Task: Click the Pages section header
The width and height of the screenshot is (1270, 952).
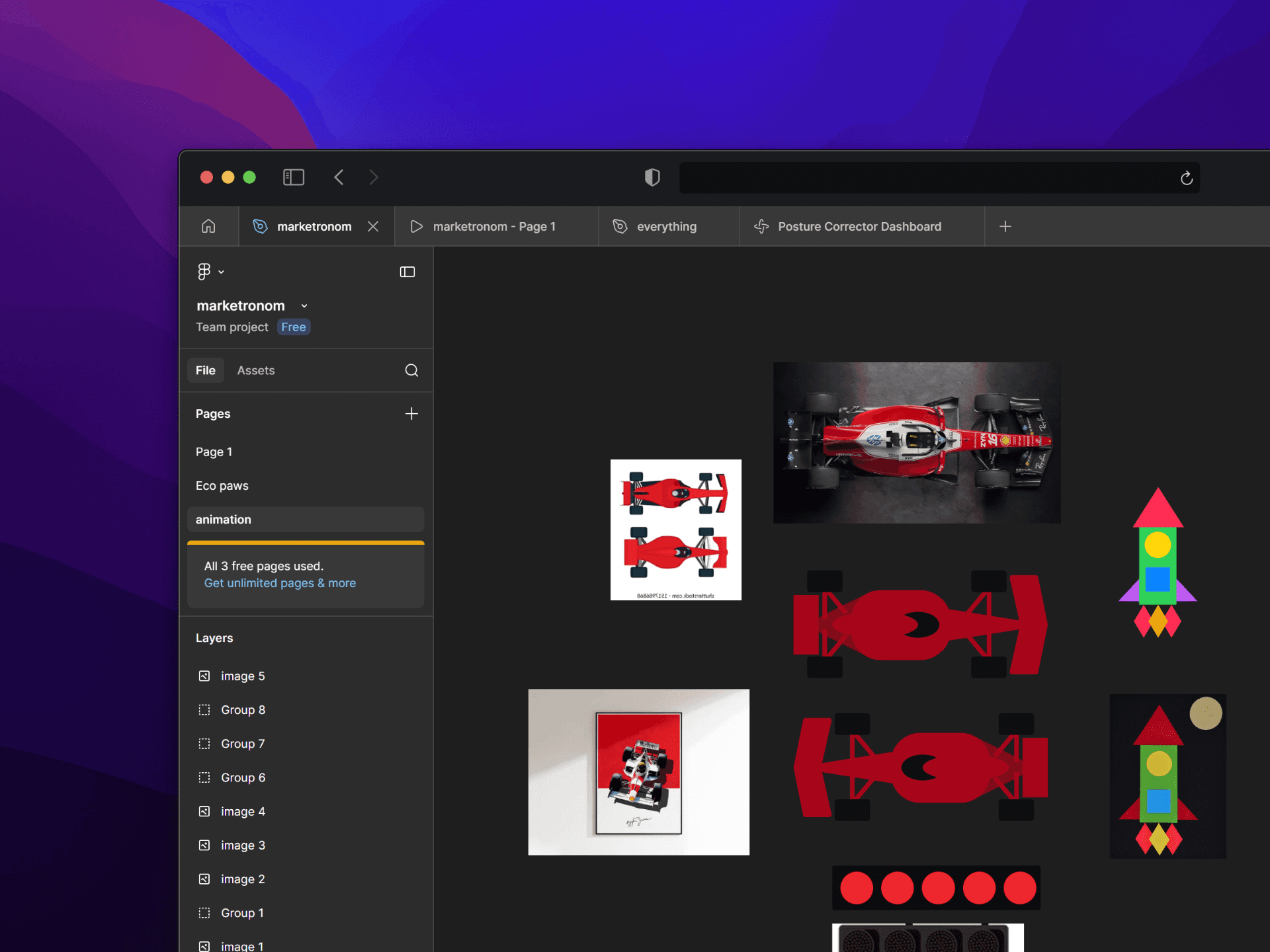Action: click(x=213, y=414)
